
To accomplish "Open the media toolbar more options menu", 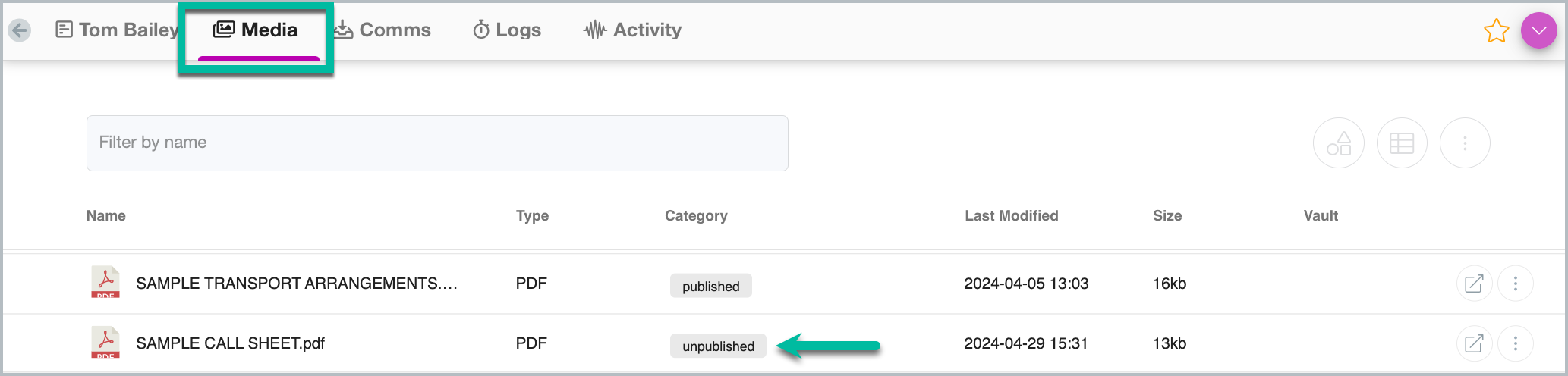I will 1465,143.
